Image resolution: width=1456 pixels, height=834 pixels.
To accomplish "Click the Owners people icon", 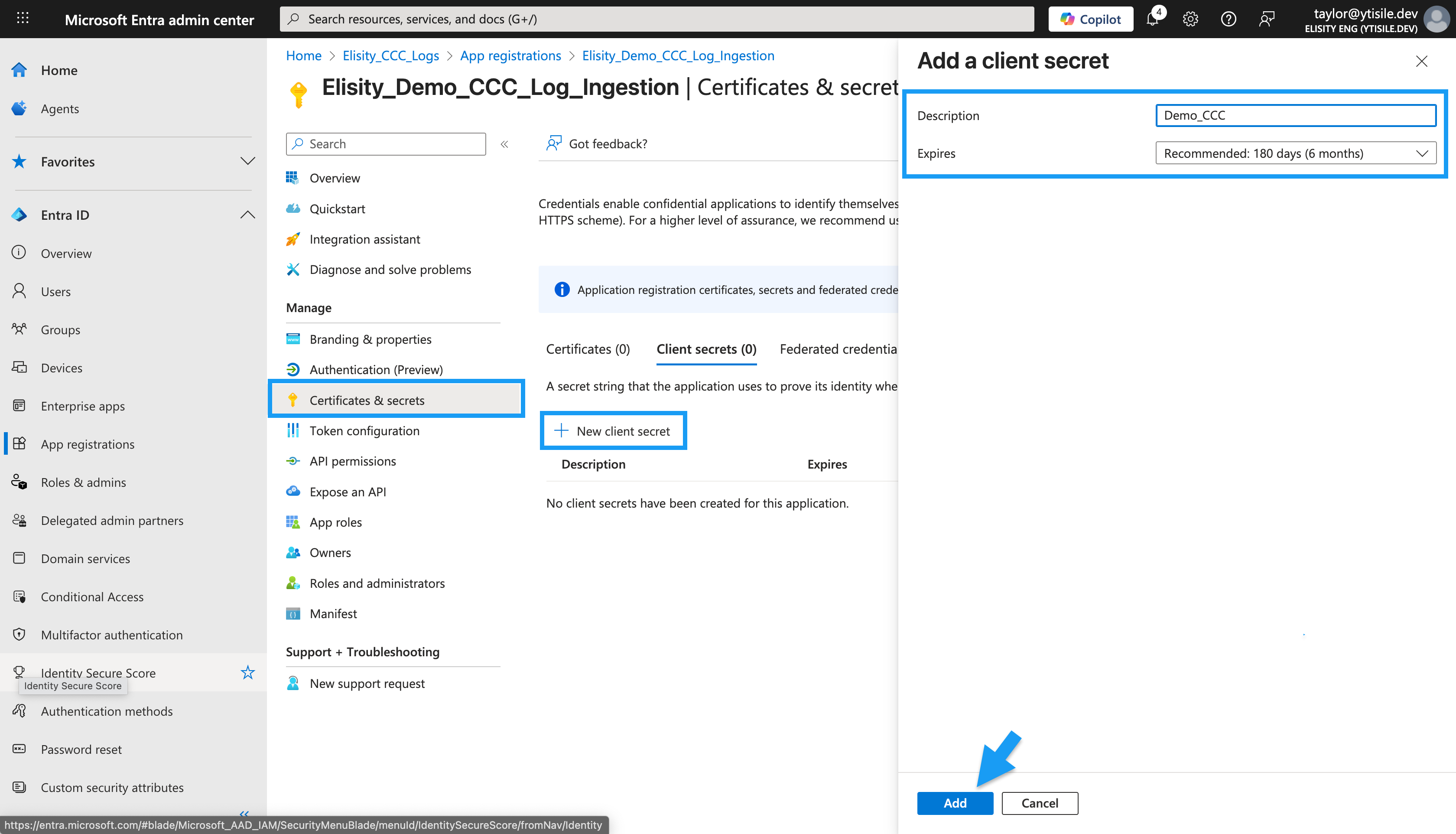I will coord(293,552).
